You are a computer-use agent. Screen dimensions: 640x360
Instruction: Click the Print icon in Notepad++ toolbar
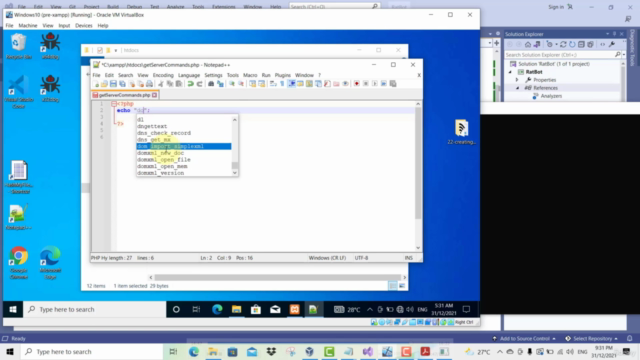point(149,84)
